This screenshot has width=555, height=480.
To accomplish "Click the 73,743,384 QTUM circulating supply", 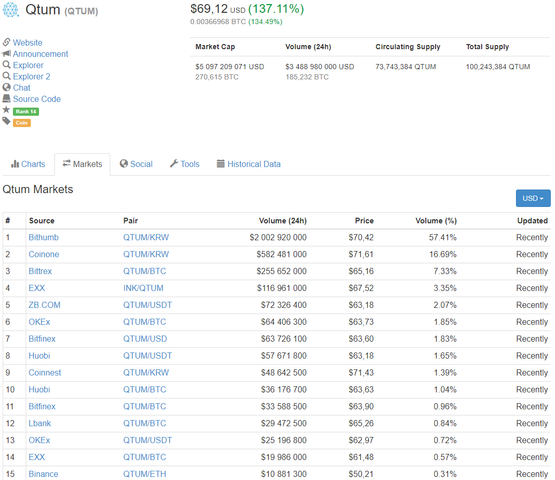I will click(x=406, y=67).
